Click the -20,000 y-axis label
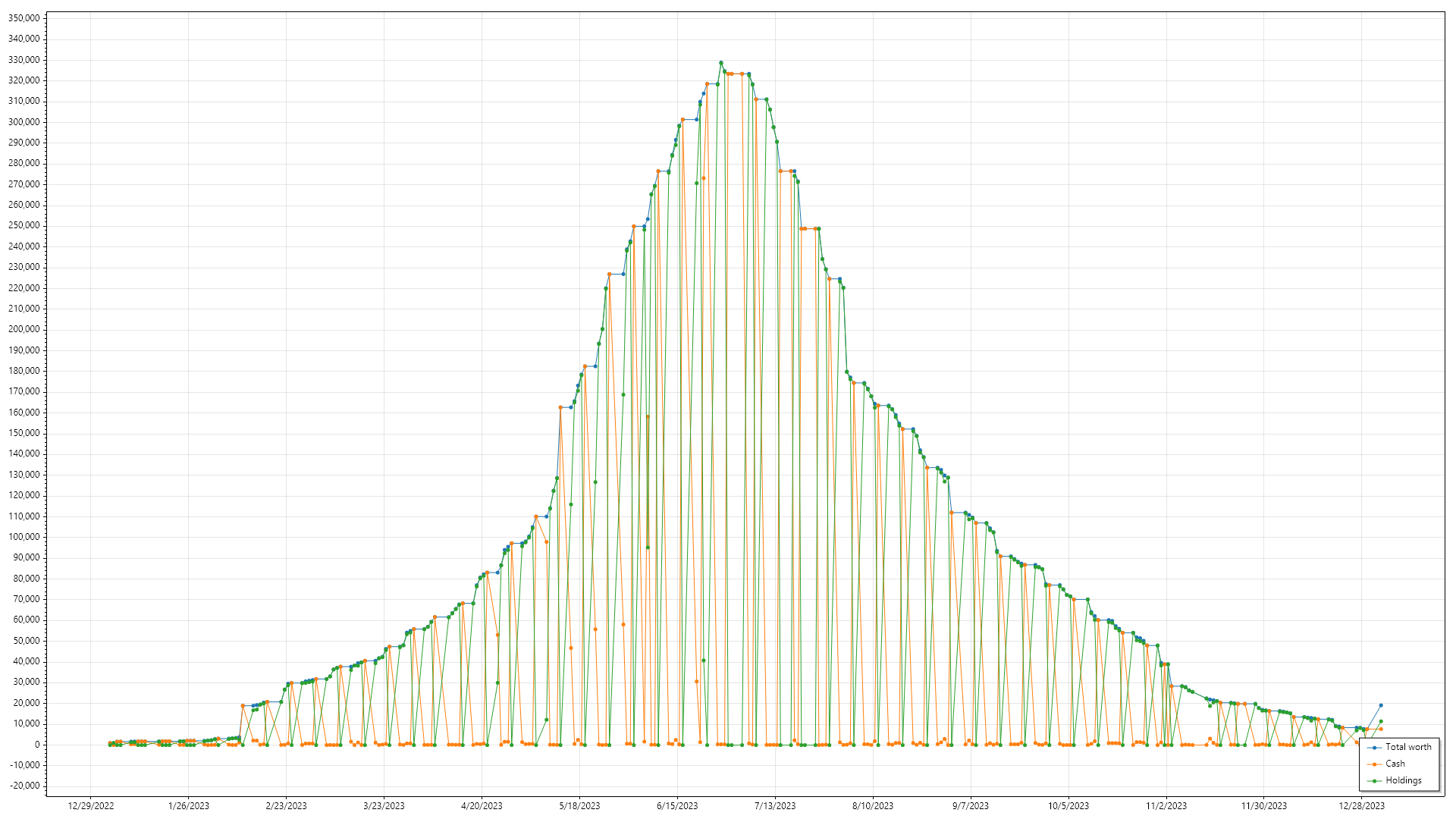The image size is (1456, 819). pyautogui.click(x=24, y=786)
